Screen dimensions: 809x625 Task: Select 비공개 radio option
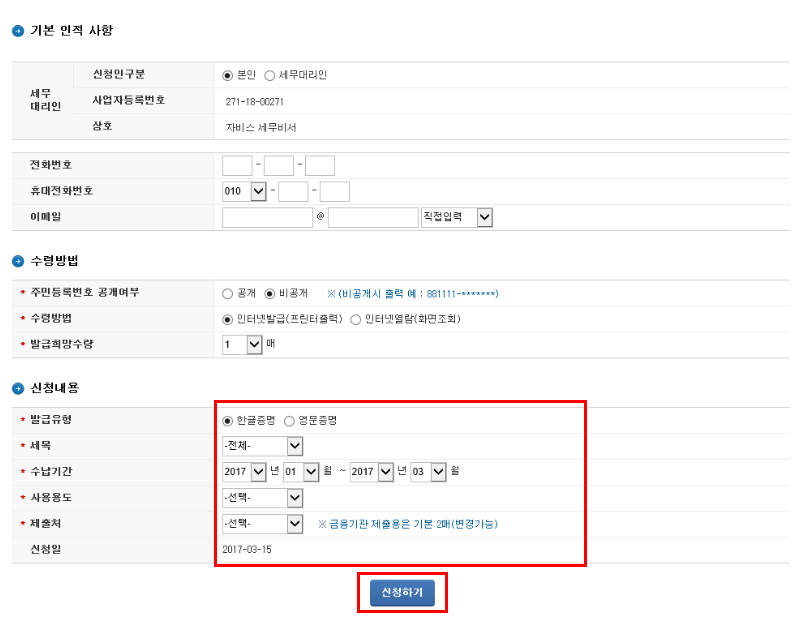(269, 294)
